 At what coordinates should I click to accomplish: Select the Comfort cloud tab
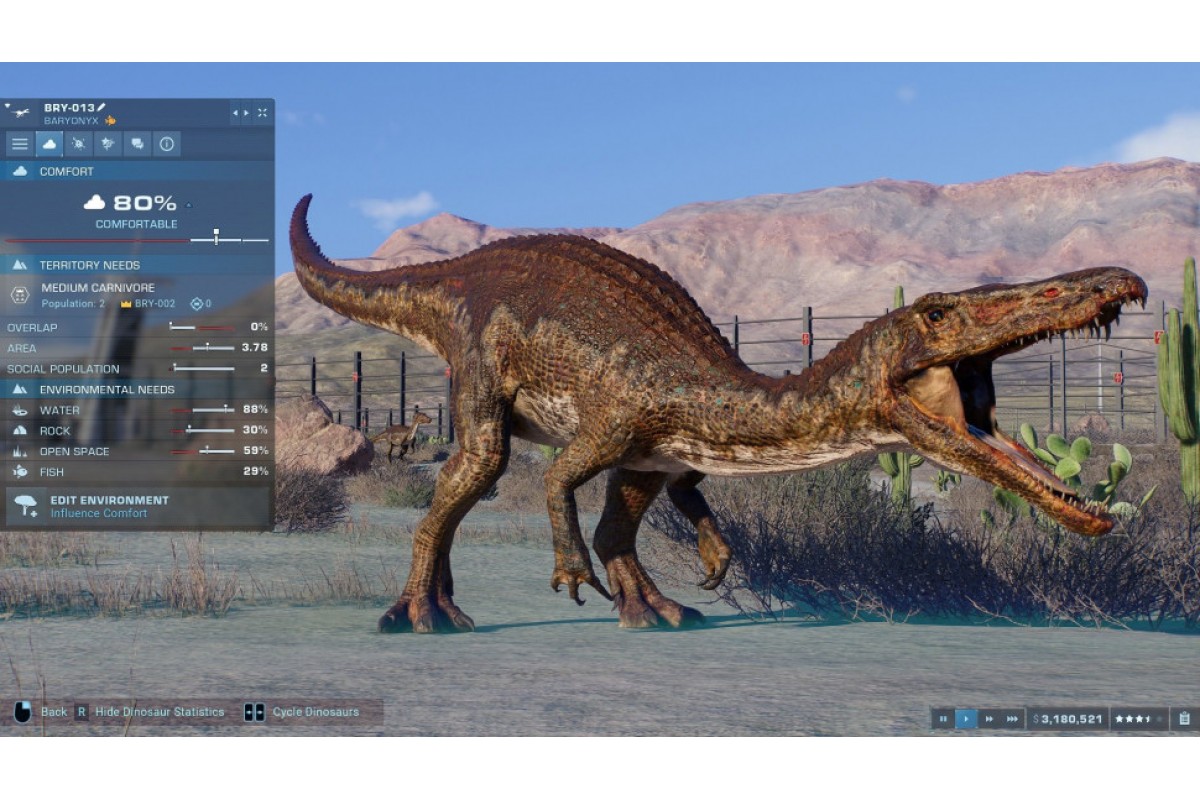49,144
